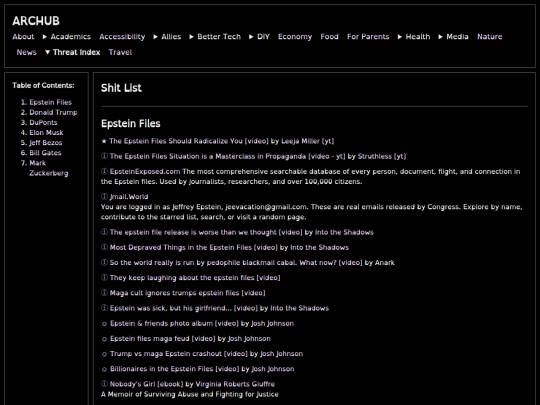Select the Table of Contents heading
This screenshot has height=405, width=540.
click(43, 85)
